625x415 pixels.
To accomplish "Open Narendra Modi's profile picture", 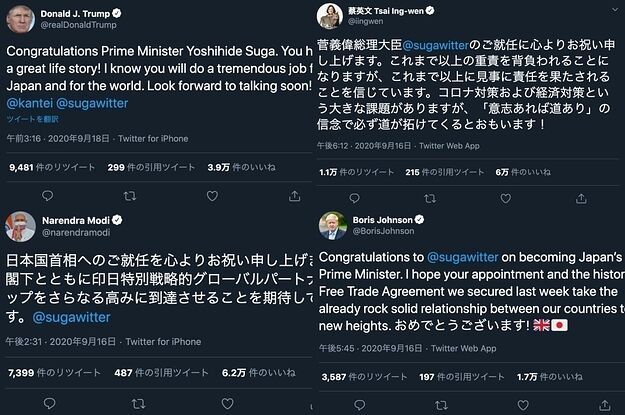I will 19,225.
